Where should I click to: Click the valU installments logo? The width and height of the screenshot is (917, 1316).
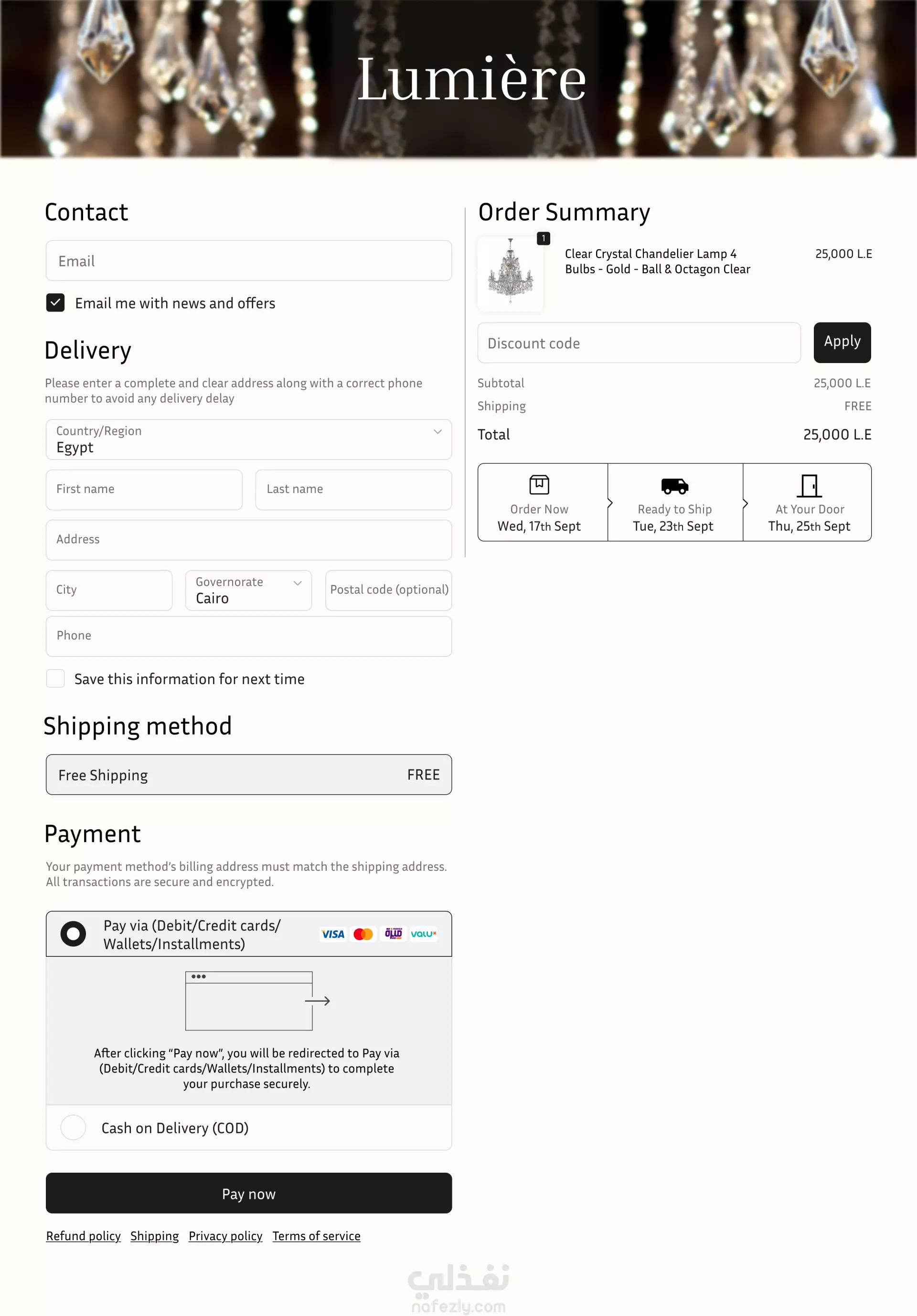[424, 934]
